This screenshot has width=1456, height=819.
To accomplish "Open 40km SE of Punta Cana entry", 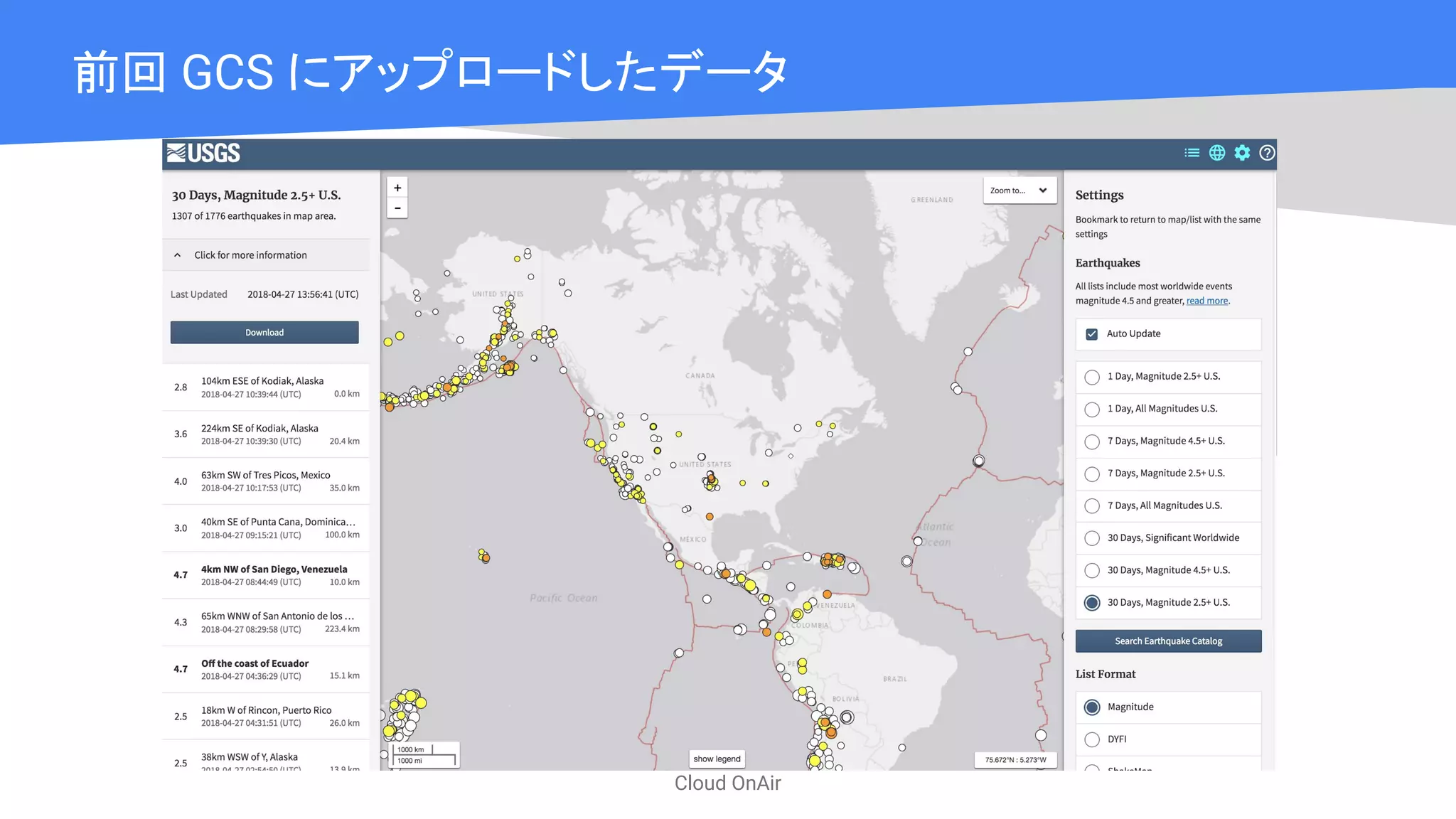I will pos(266,528).
